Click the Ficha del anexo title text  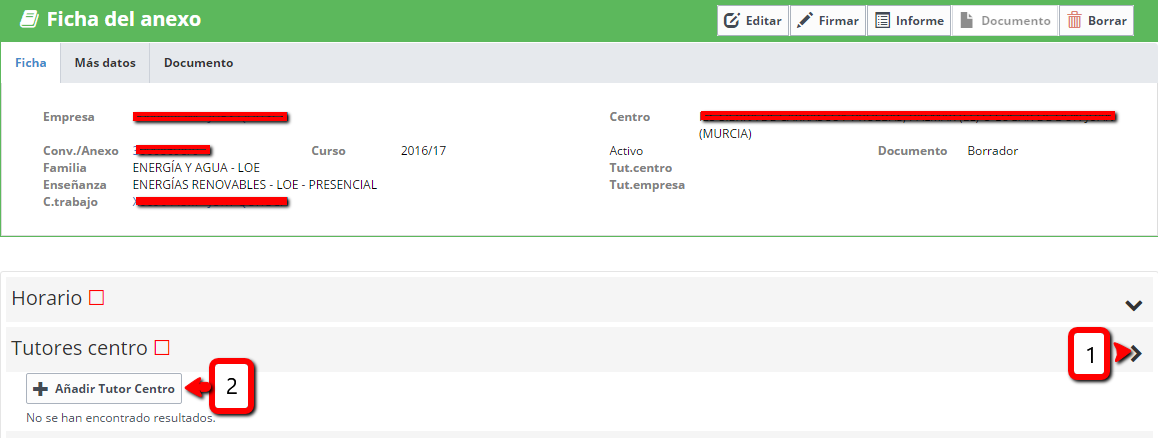pos(124,19)
